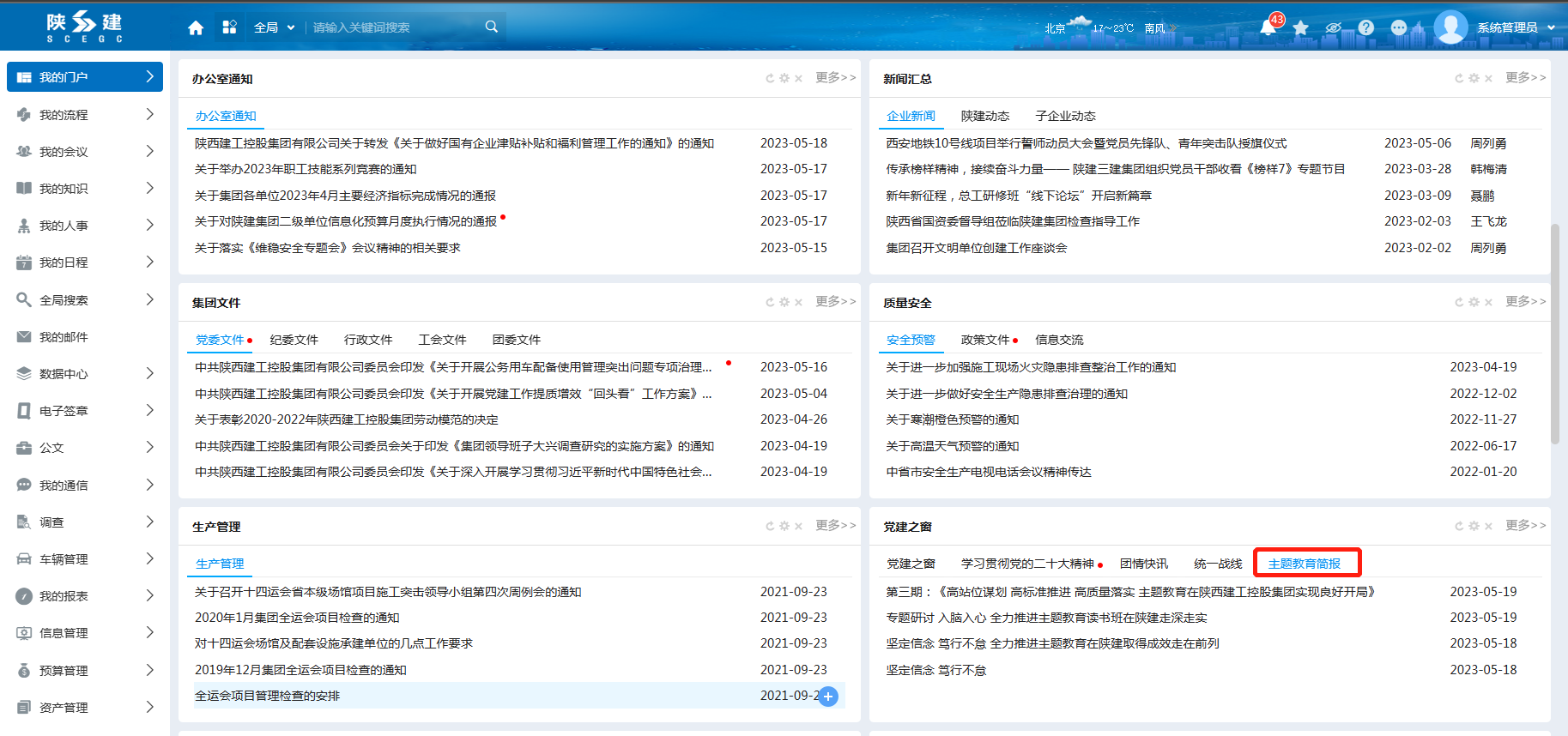The image size is (1568, 736).
Task: Toggle the crossed-eye visibility icon in header
Action: (1333, 28)
